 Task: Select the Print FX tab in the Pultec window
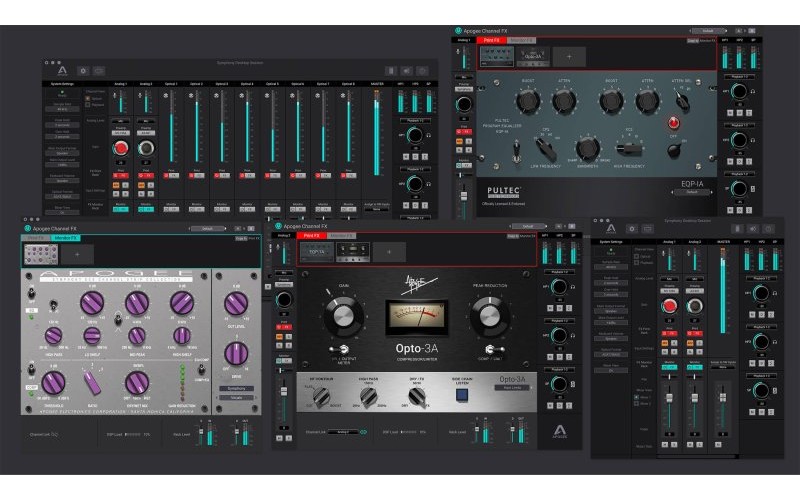[492, 40]
